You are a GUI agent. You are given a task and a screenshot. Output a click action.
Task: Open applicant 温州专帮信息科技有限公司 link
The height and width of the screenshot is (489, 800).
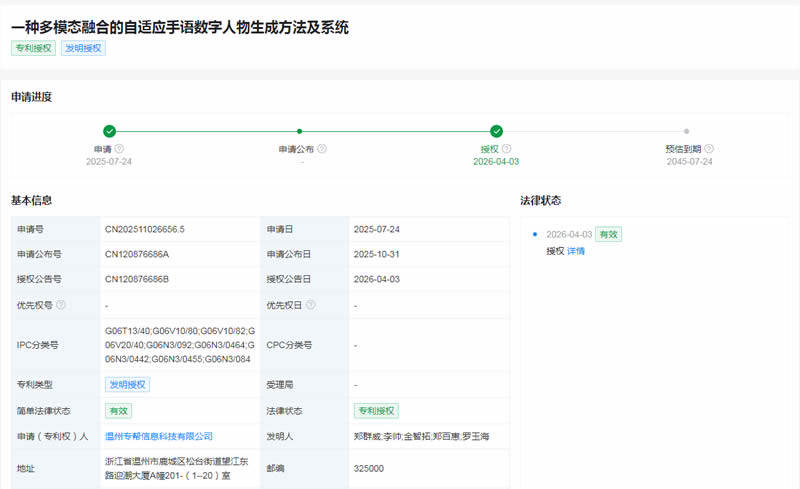(x=159, y=436)
